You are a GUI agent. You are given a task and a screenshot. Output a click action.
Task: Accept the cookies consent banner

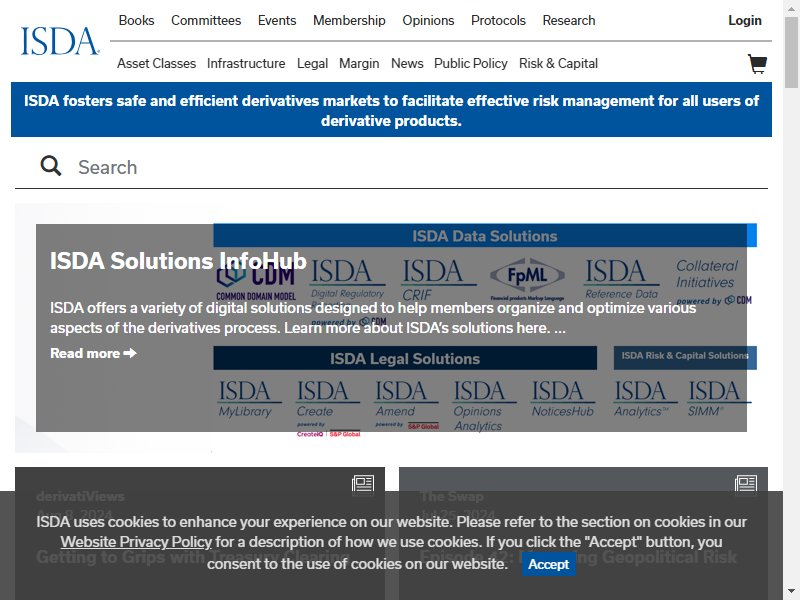coord(548,564)
